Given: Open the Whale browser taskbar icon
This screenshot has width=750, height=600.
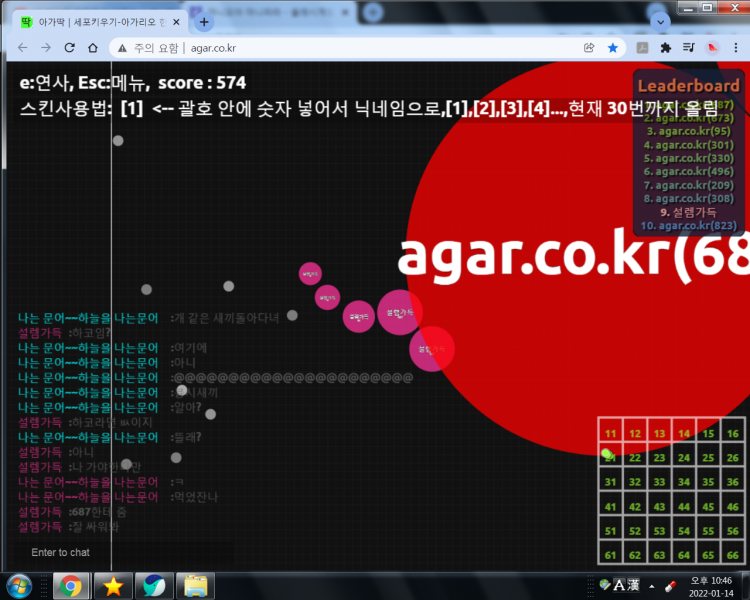Looking at the screenshot, I should coord(154,586).
